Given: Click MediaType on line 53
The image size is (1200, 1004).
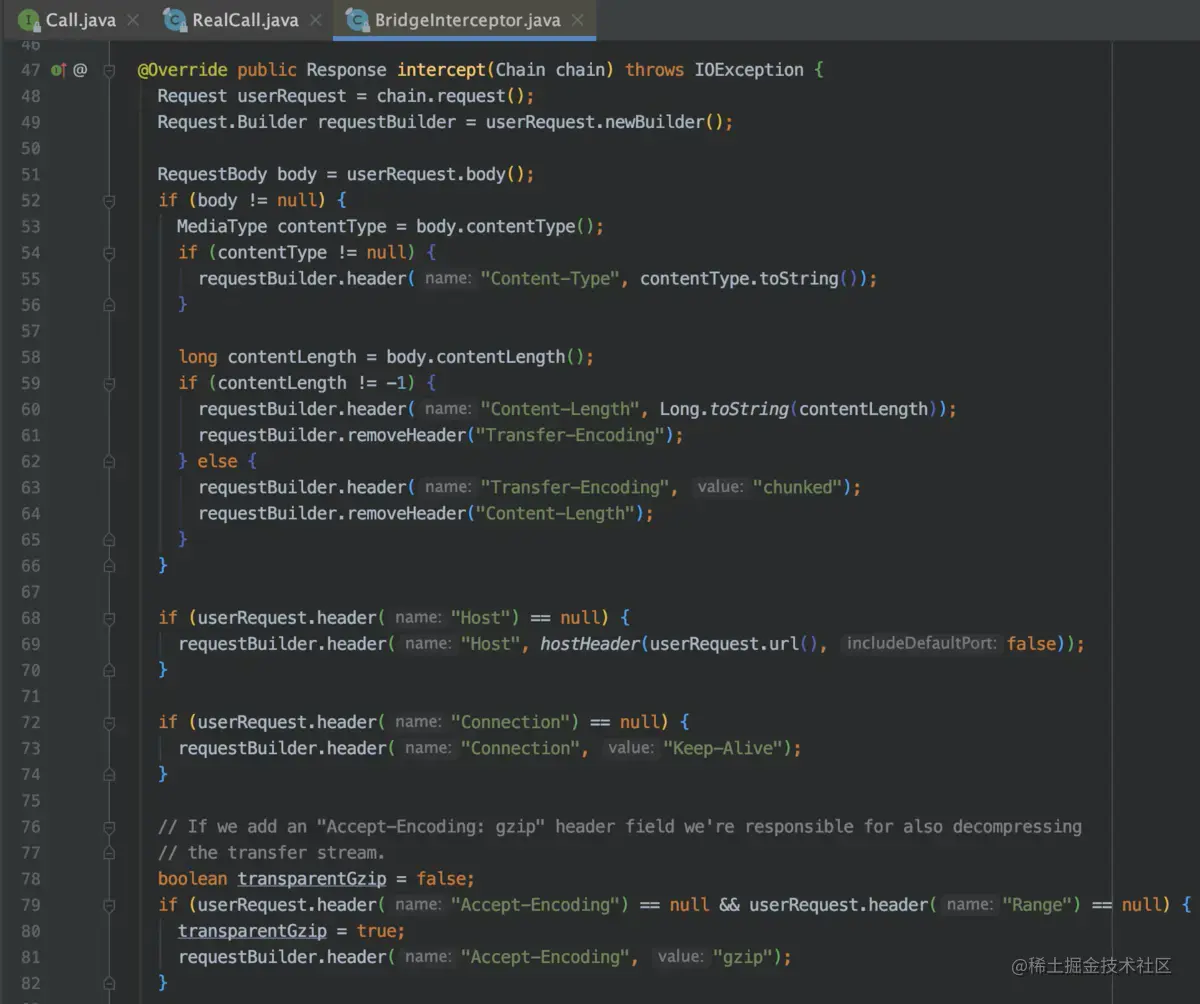Looking at the screenshot, I should pos(222,226).
